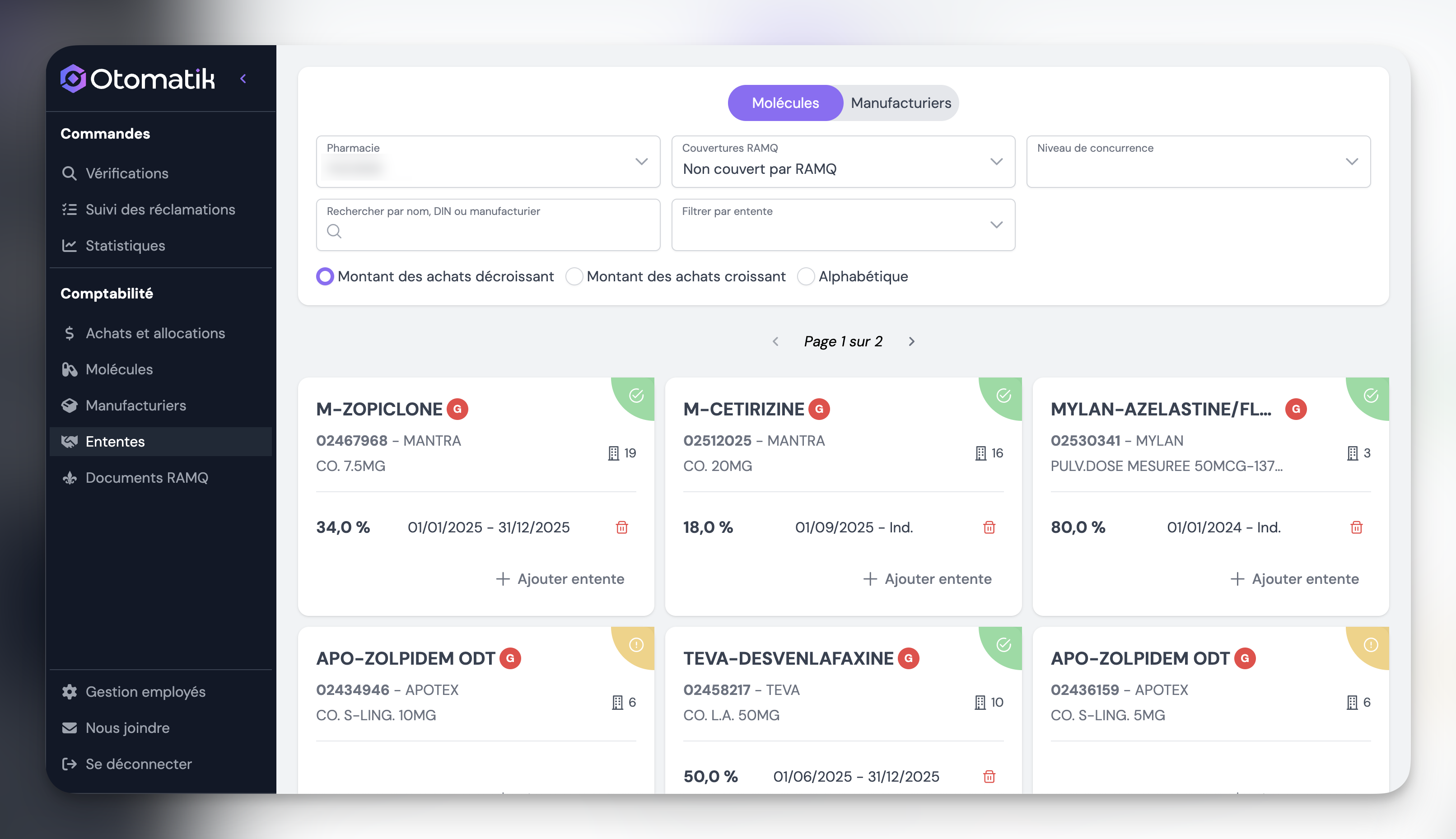This screenshot has width=1456, height=839.
Task: Select Montant des achats décroissant sorting
Action: click(325, 277)
